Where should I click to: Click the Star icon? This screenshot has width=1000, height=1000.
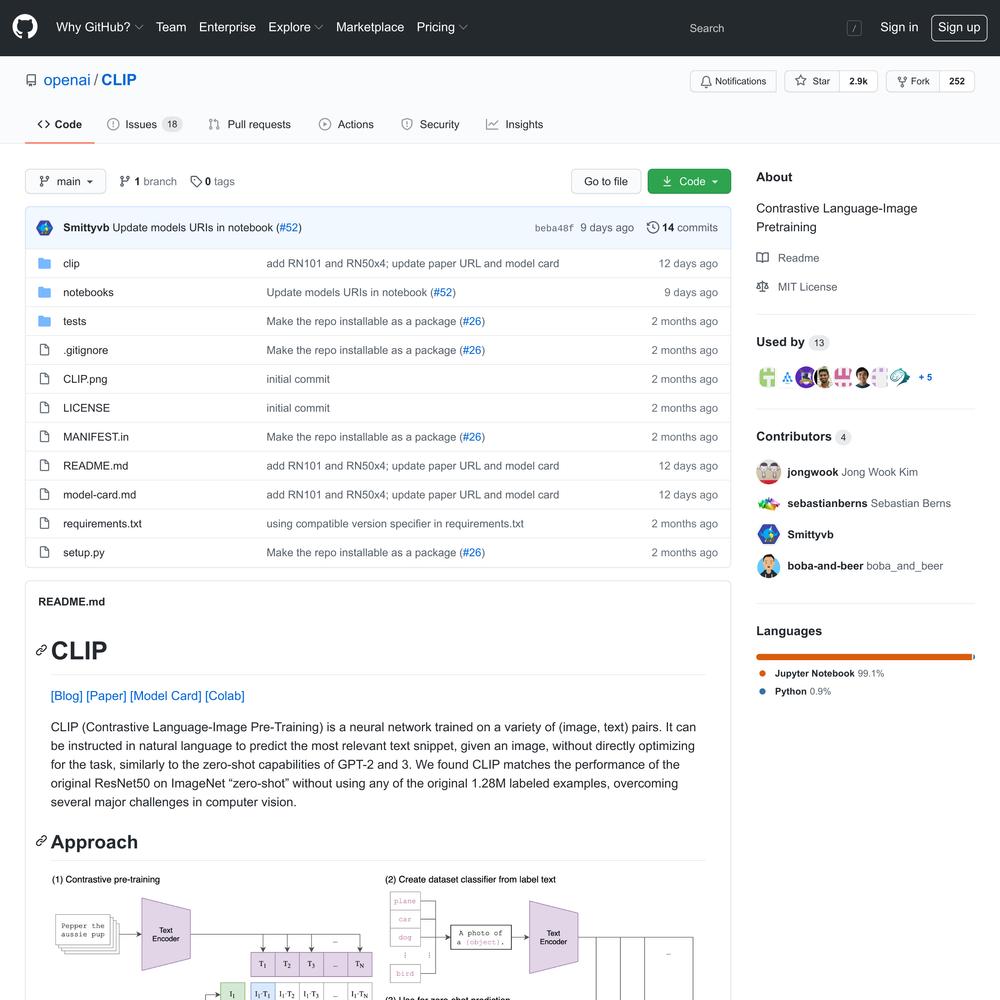point(800,81)
